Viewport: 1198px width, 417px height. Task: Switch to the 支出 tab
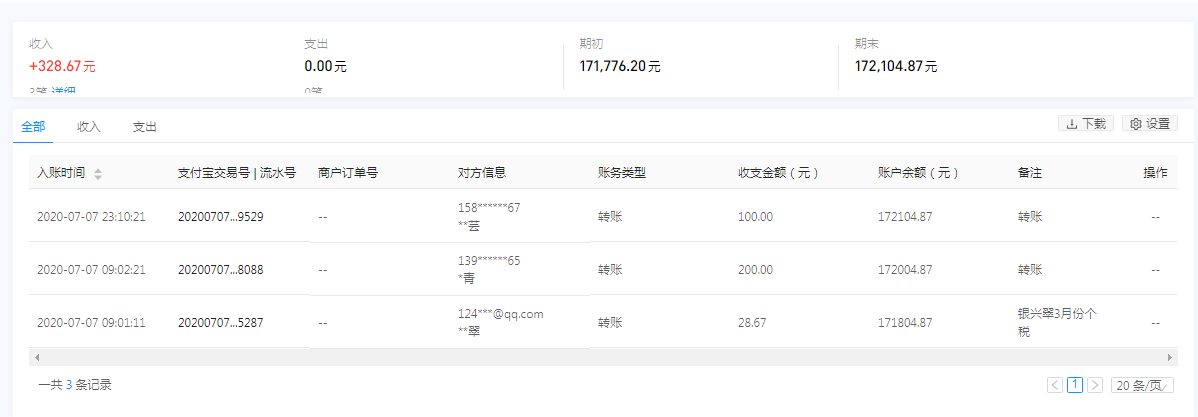pos(145,127)
